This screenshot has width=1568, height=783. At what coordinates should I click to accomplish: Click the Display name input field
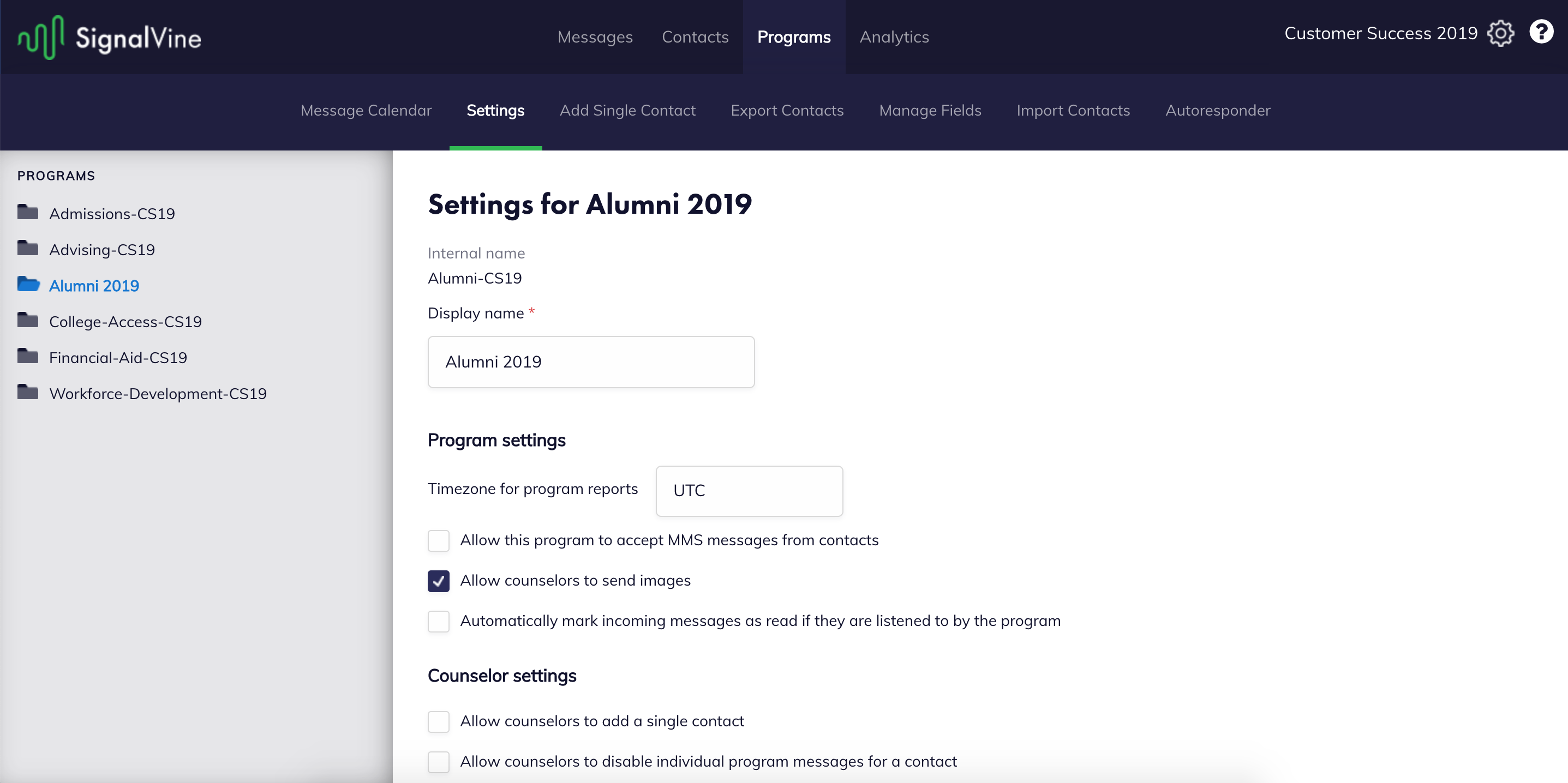click(x=591, y=362)
